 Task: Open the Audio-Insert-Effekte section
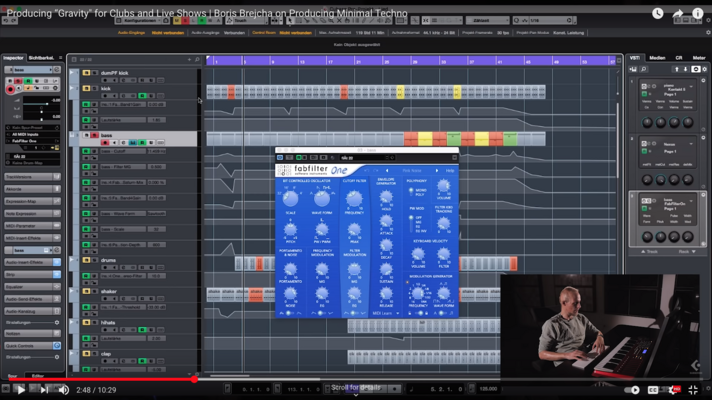32,262
